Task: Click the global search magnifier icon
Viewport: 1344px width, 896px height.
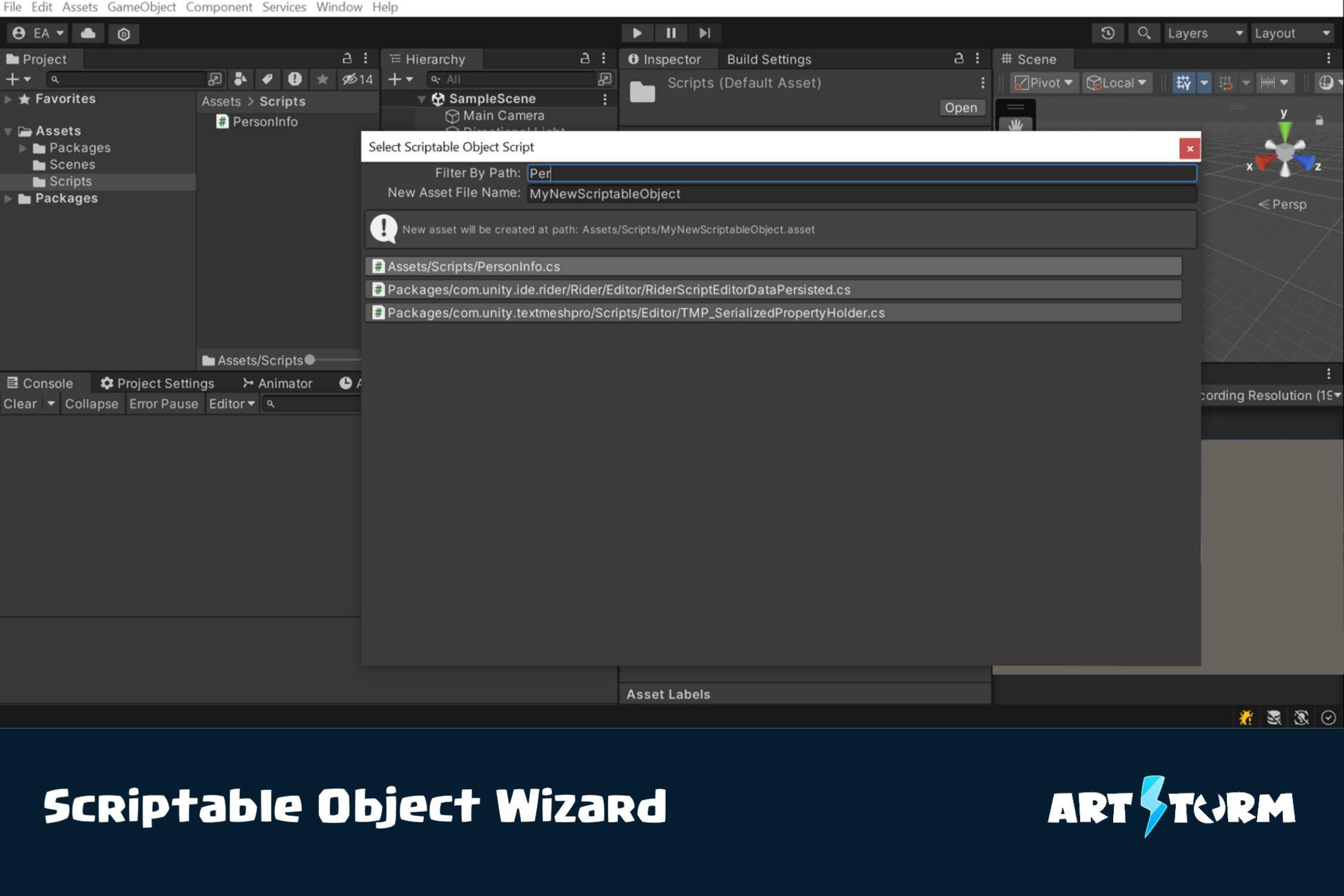Action: (x=1143, y=33)
